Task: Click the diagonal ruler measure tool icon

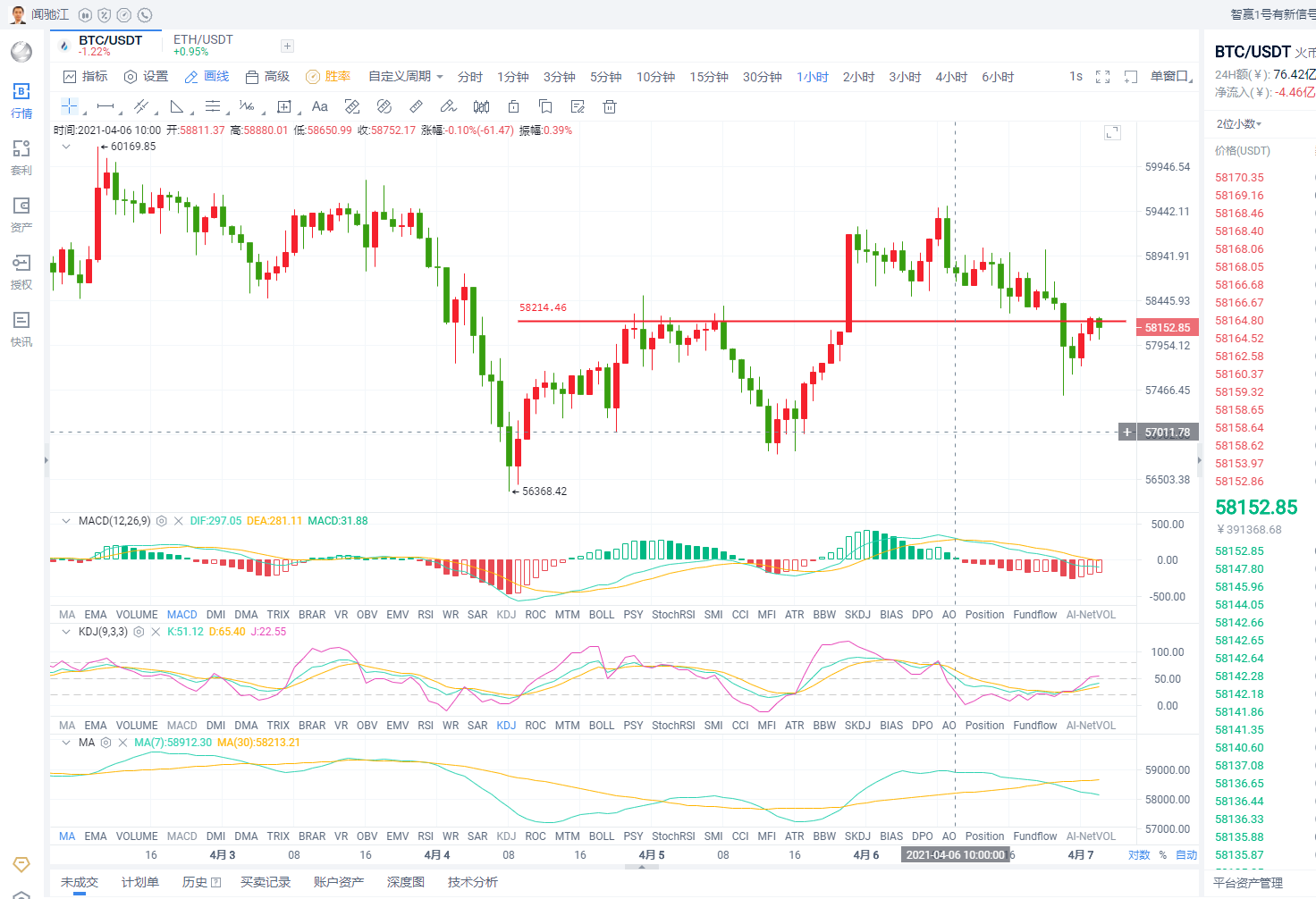Action: (x=416, y=106)
